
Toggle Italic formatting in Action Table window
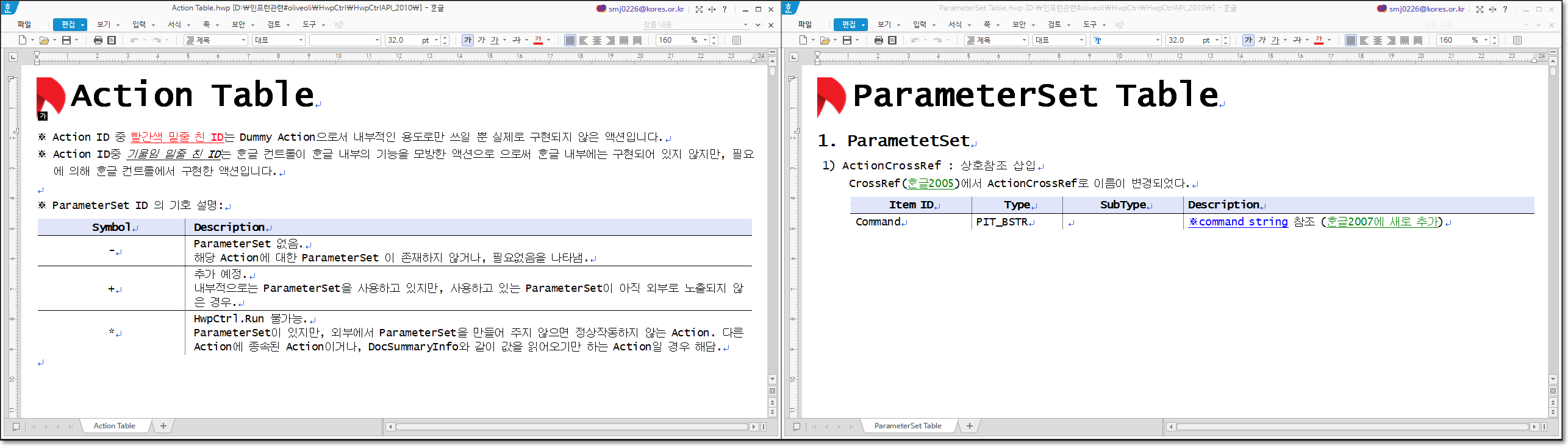click(481, 40)
